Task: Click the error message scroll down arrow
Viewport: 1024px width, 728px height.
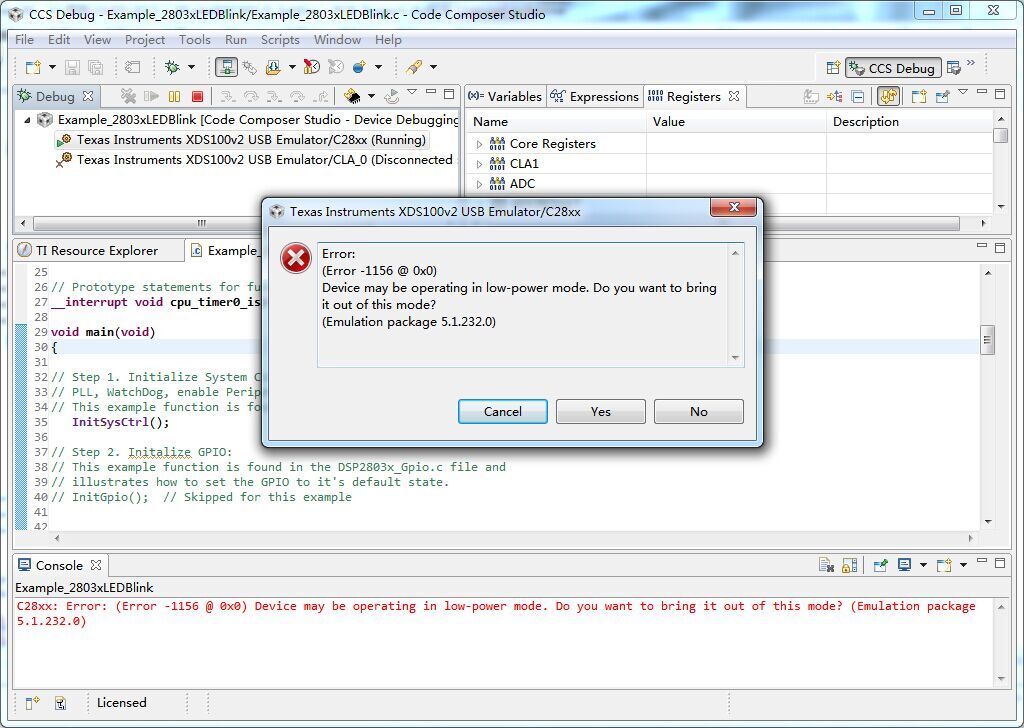Action: 735,357
